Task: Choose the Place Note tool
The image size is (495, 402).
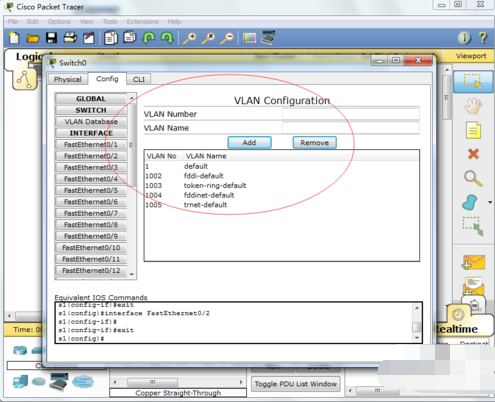Action: (473, 130)
